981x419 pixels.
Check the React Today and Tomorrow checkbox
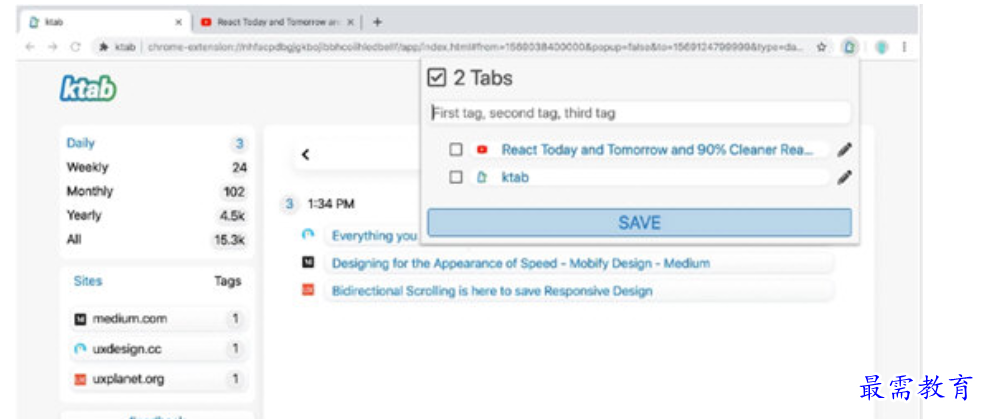(x=456, y=150)
